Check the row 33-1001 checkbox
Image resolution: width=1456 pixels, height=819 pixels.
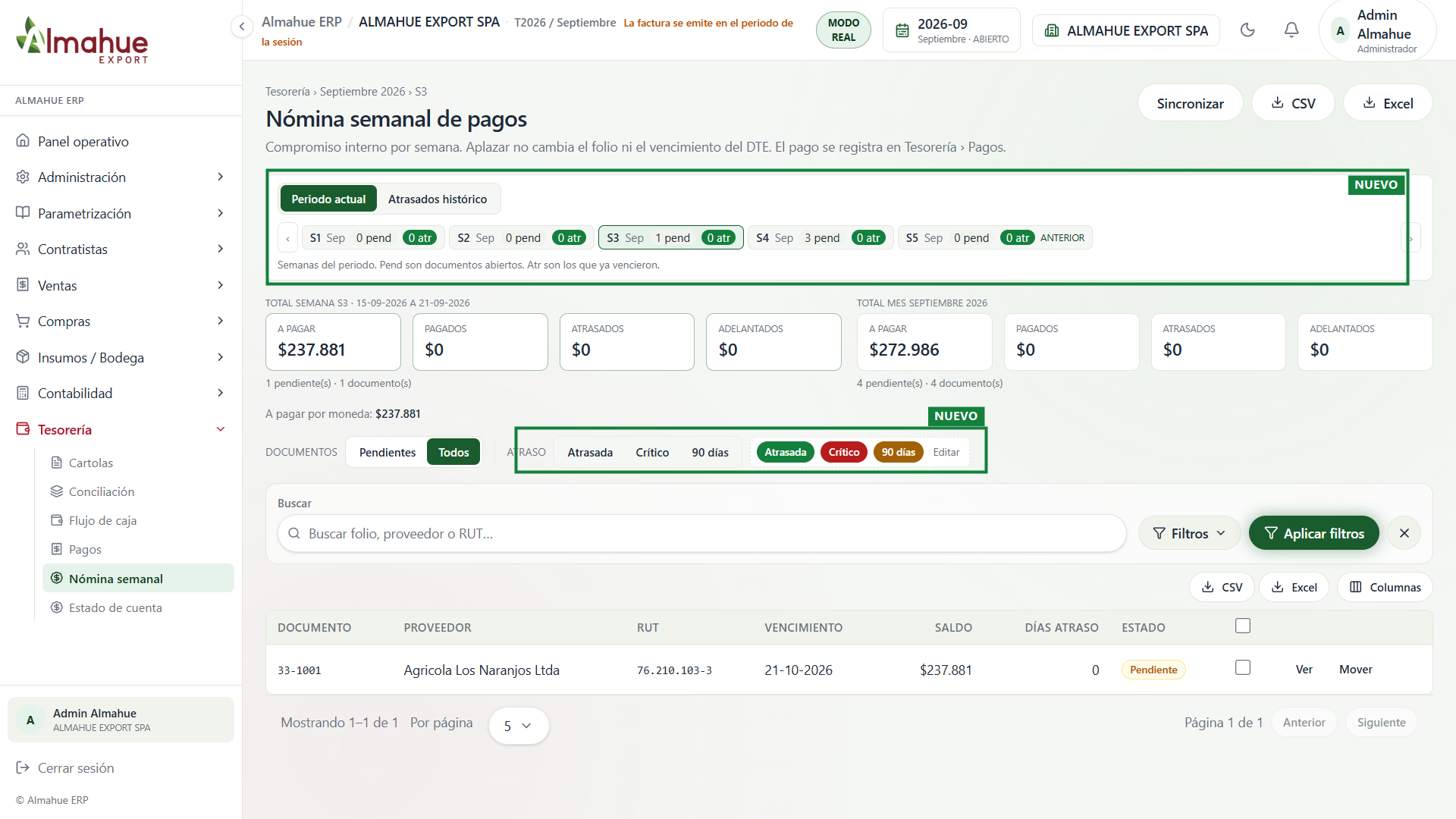1243,667
